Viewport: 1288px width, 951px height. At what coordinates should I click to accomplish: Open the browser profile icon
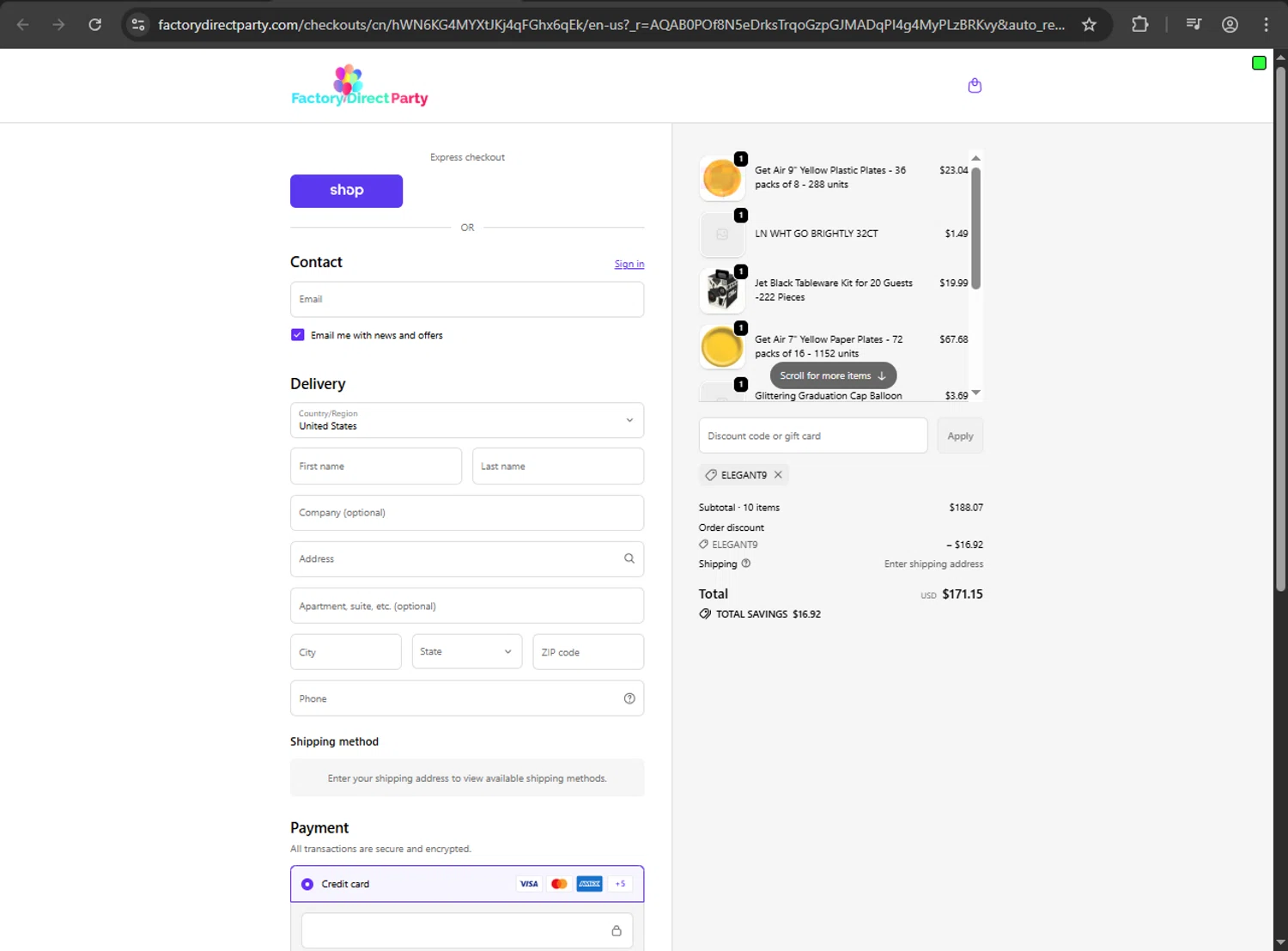pyautogui.click(x=1230, y=24)
